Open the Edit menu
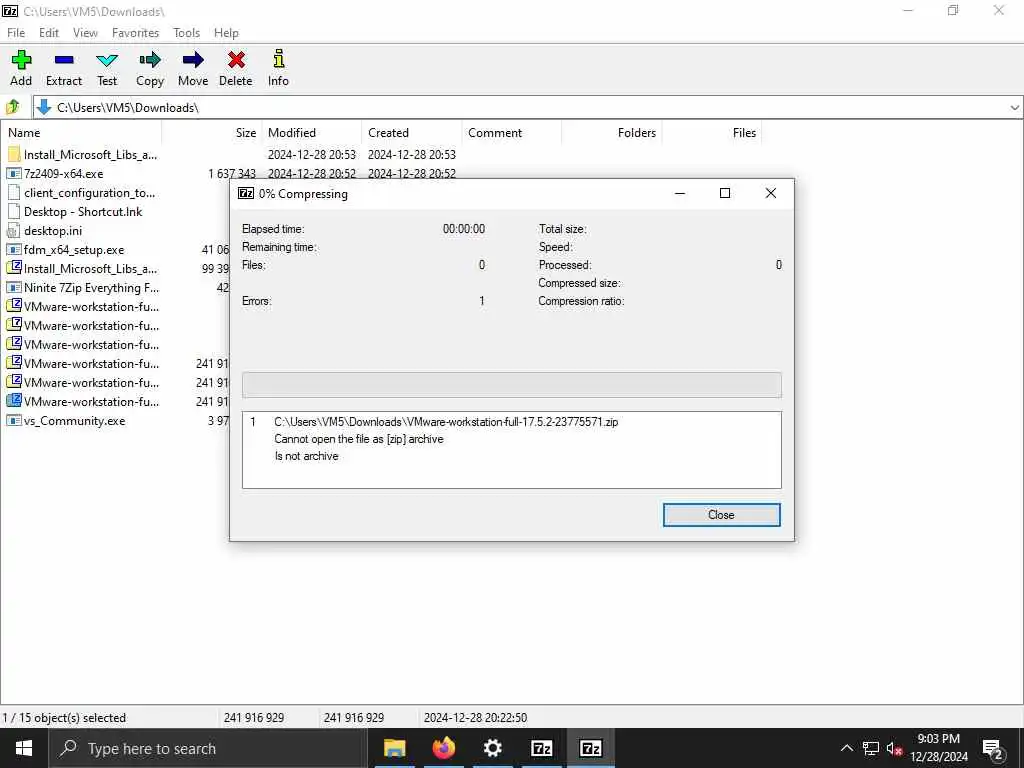 tap(49, 33)
